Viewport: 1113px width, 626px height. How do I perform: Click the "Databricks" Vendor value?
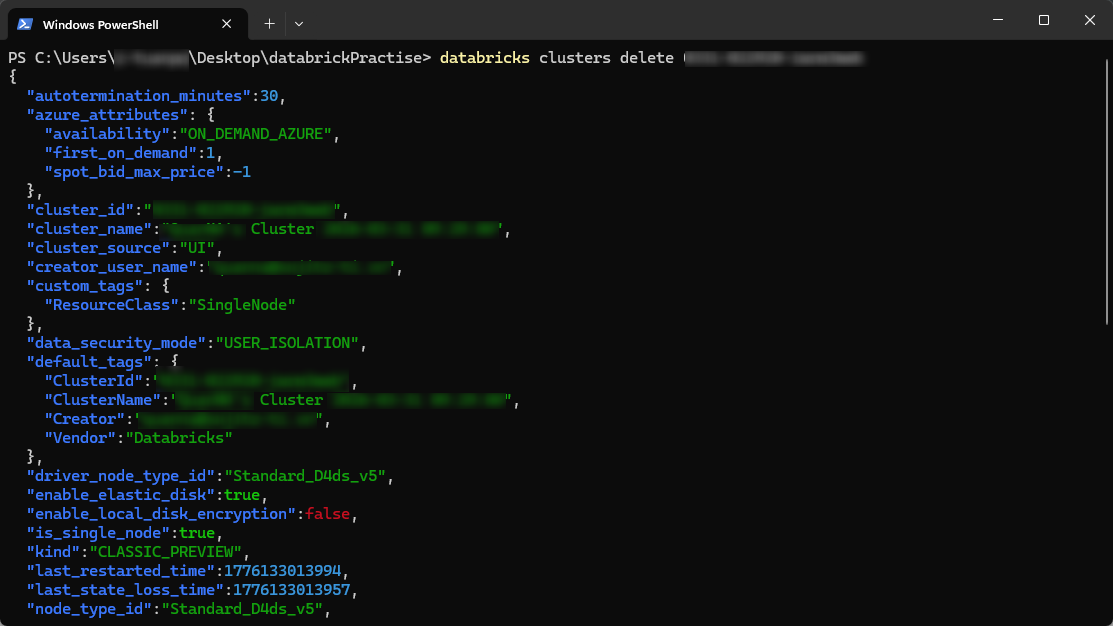[x=179, y=438]
